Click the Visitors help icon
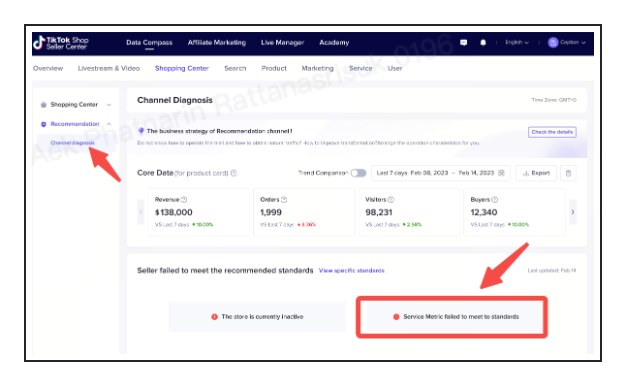Viewport: 626px width, 386px height. [391, 200]
